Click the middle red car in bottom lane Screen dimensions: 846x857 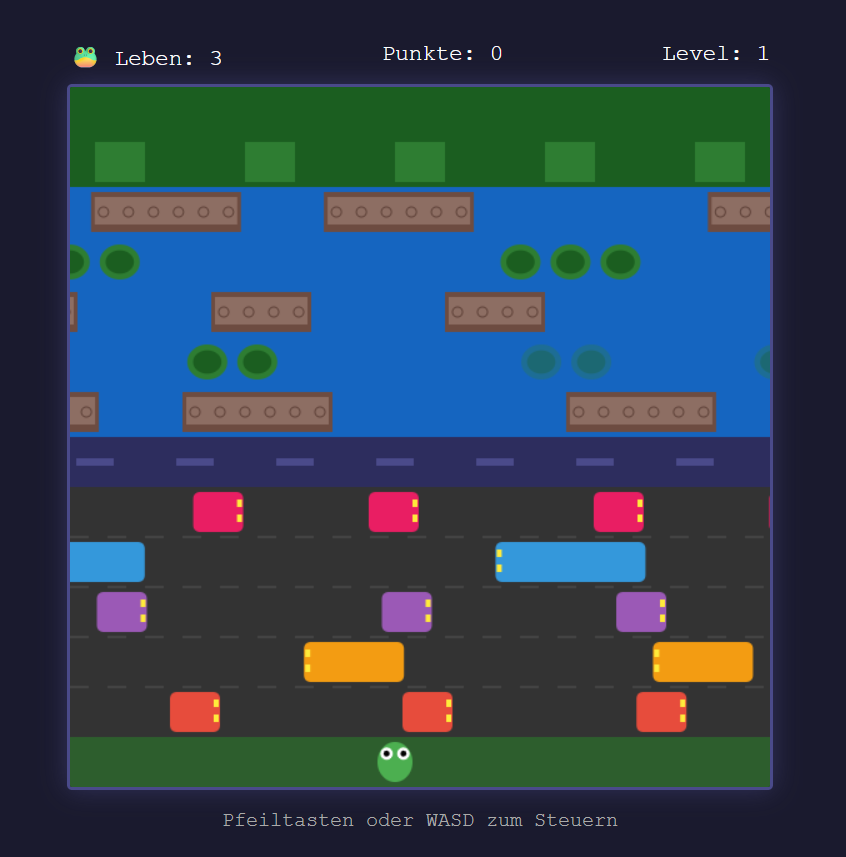coord(427,712)
